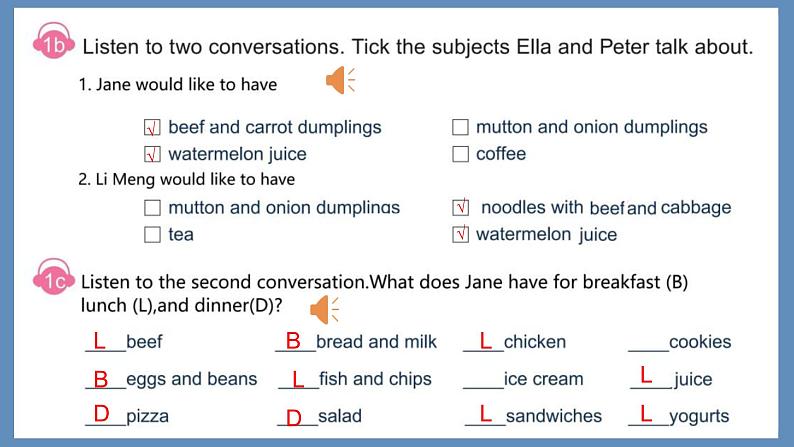
Task: Select the blank before cookies
Action: click(x=649, y=344)
